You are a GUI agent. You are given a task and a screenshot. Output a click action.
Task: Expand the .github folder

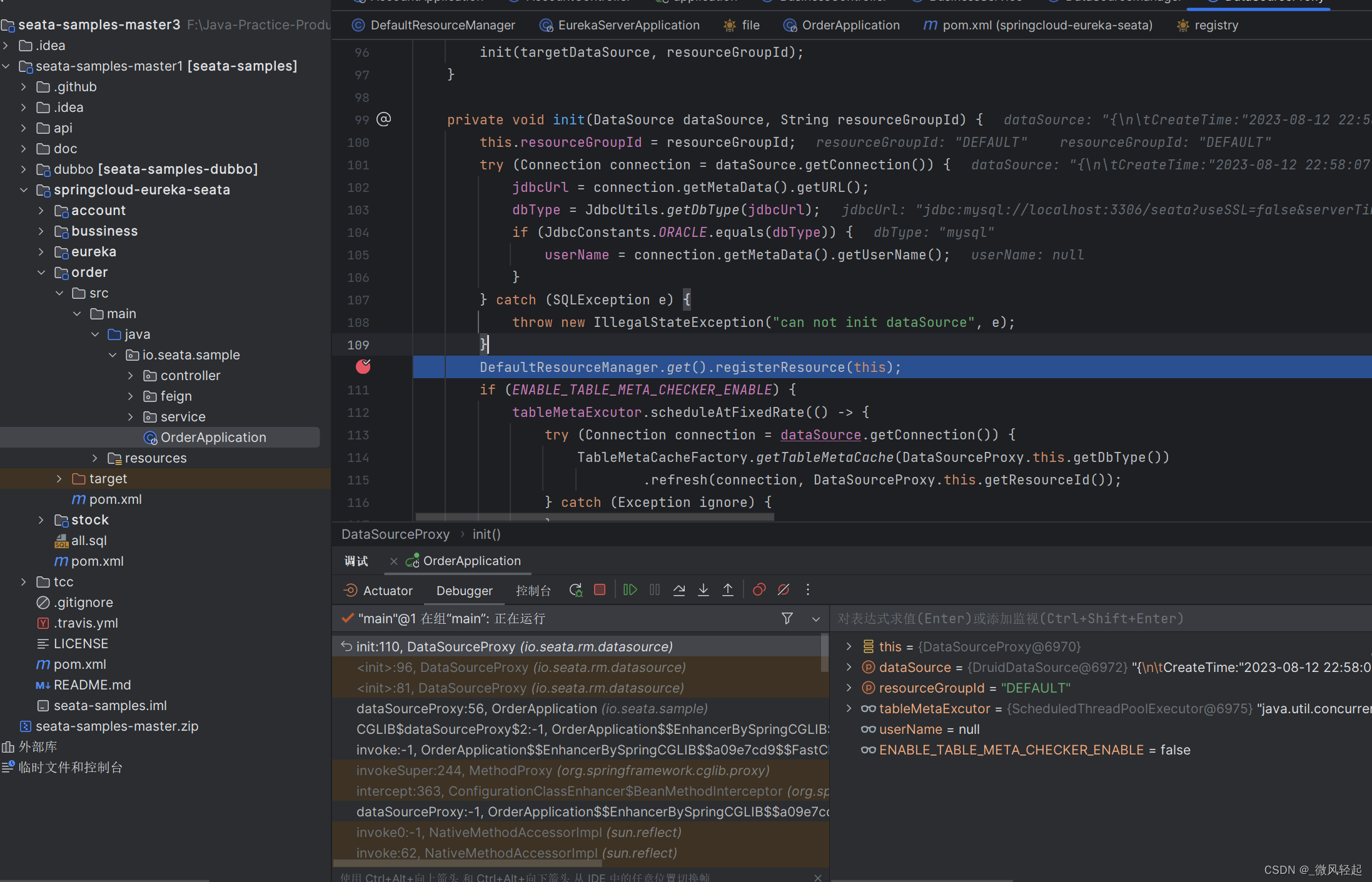tap(24, 87)
